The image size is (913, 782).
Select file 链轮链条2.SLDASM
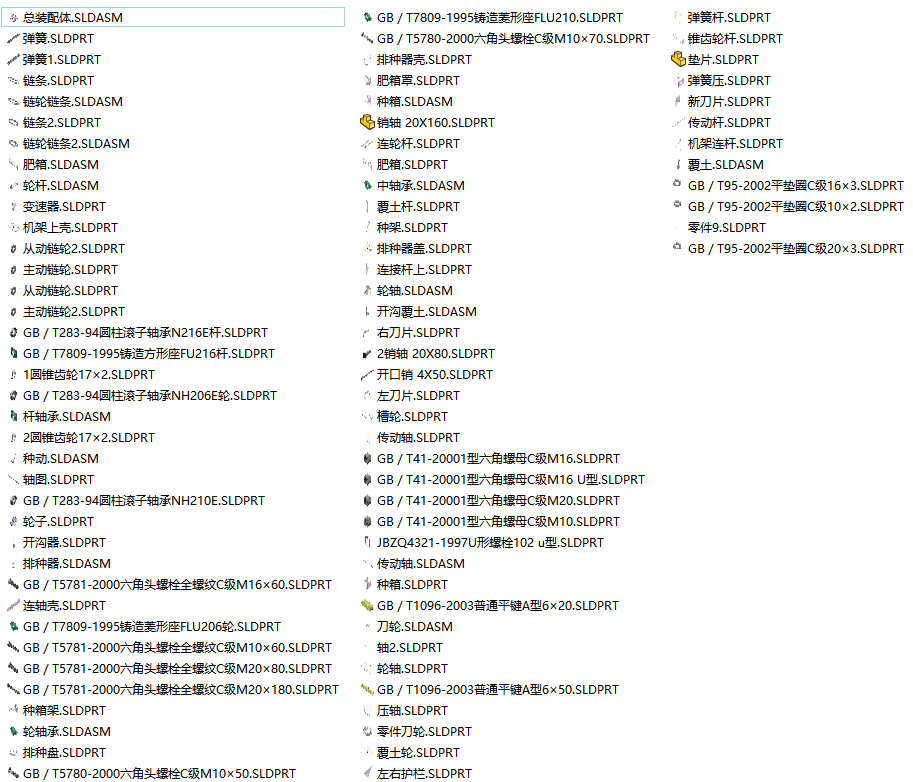point(76,144)
